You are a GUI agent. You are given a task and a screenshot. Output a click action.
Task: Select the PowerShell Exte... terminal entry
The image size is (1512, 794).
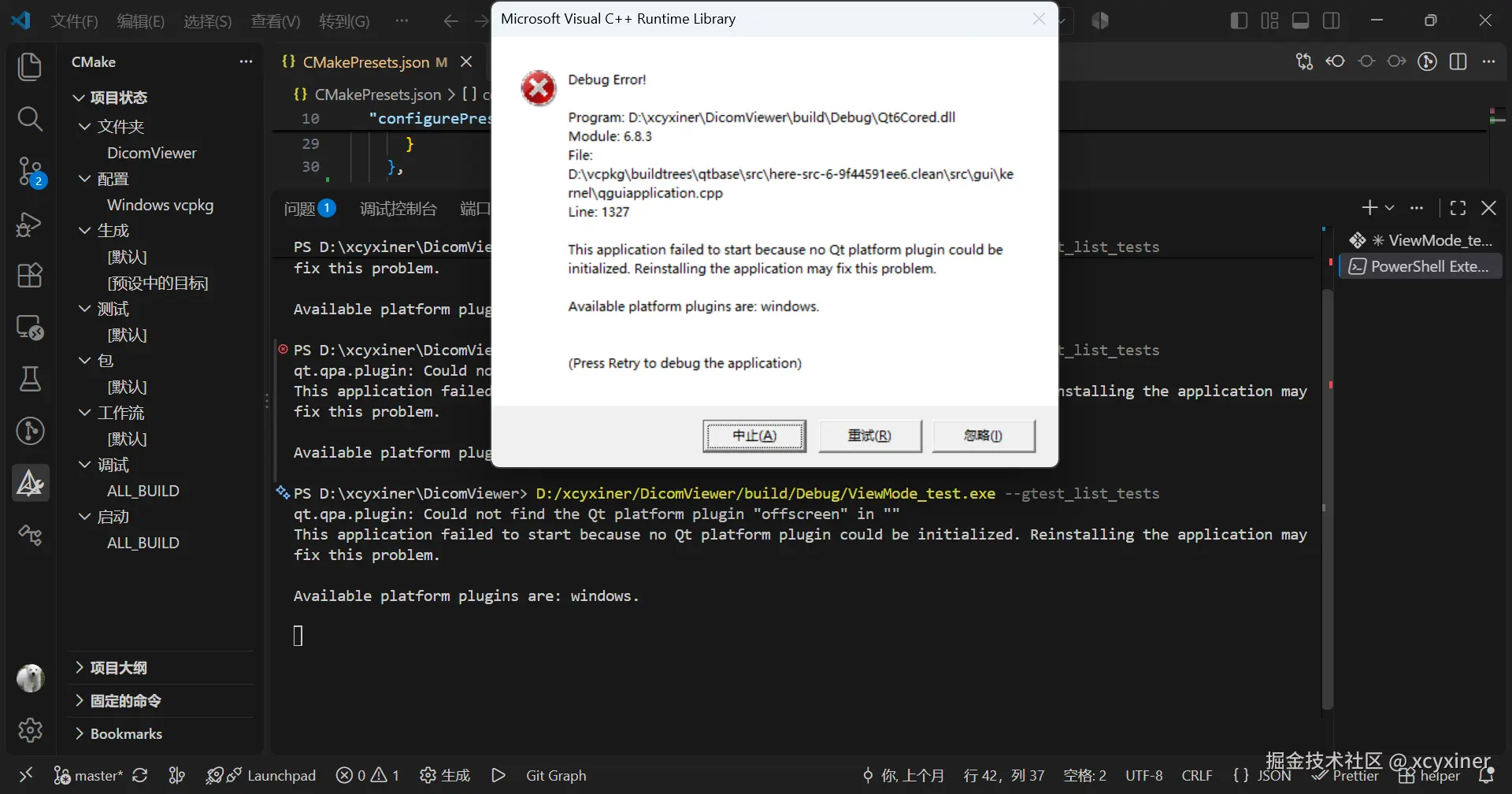1421,266
